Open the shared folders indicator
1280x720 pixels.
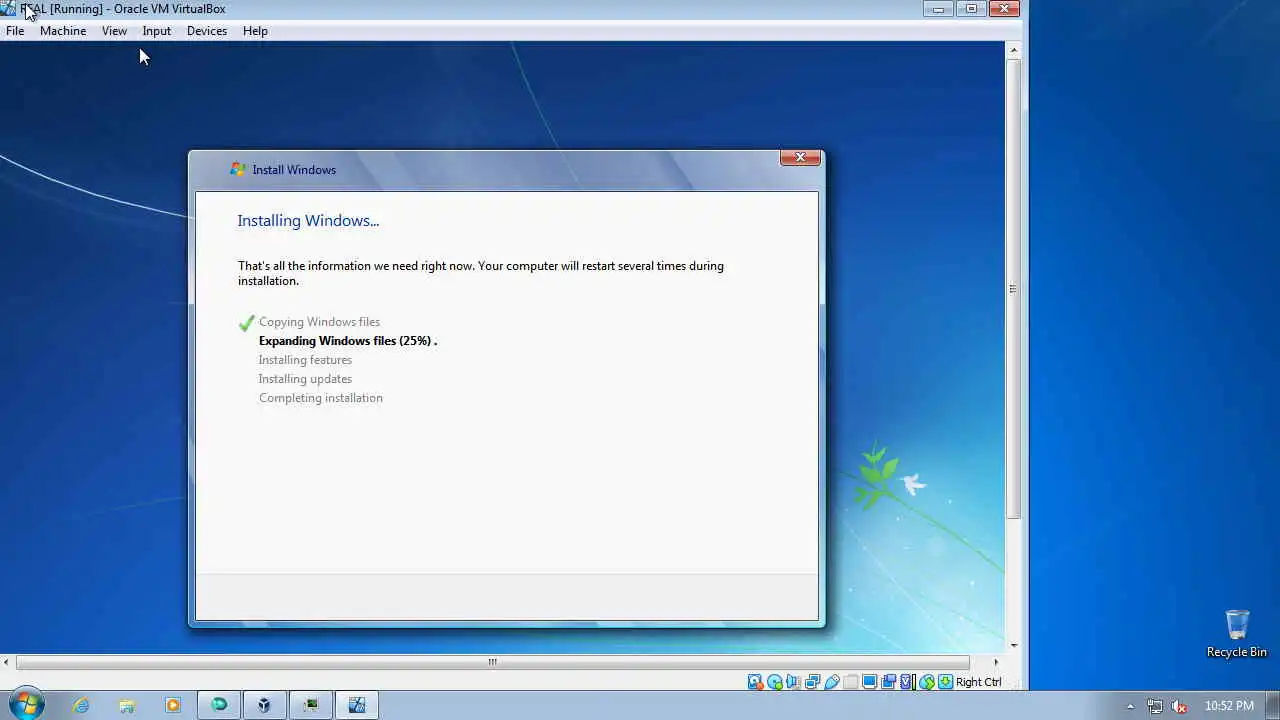click(851, 682)
